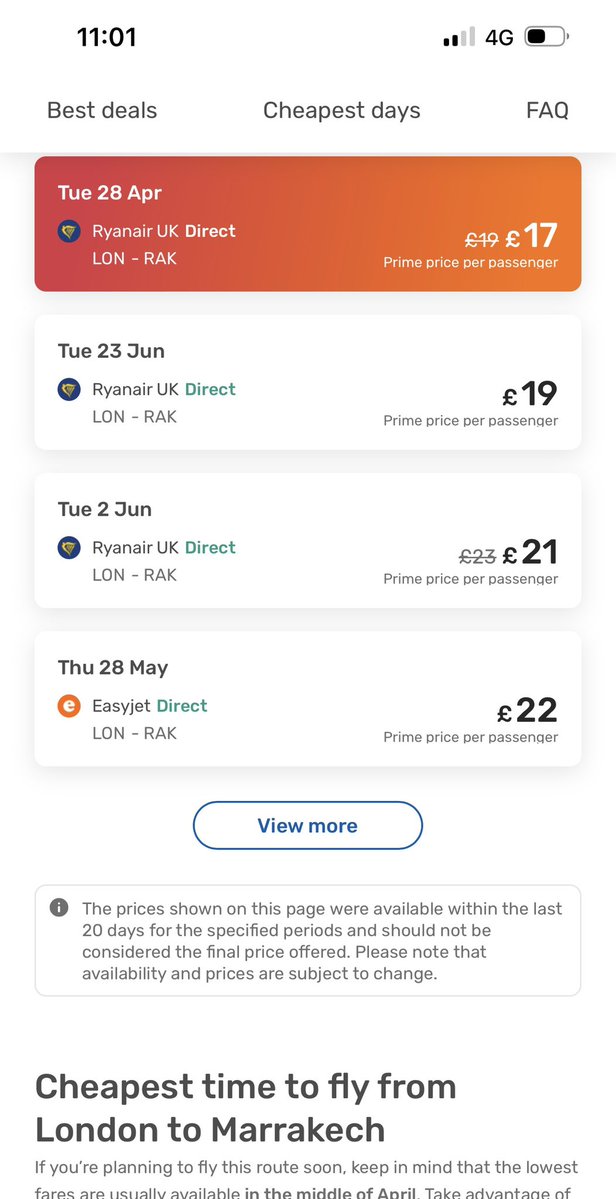
Task: Switch to Cheapest days tab
Action: (x=342, y=111)
